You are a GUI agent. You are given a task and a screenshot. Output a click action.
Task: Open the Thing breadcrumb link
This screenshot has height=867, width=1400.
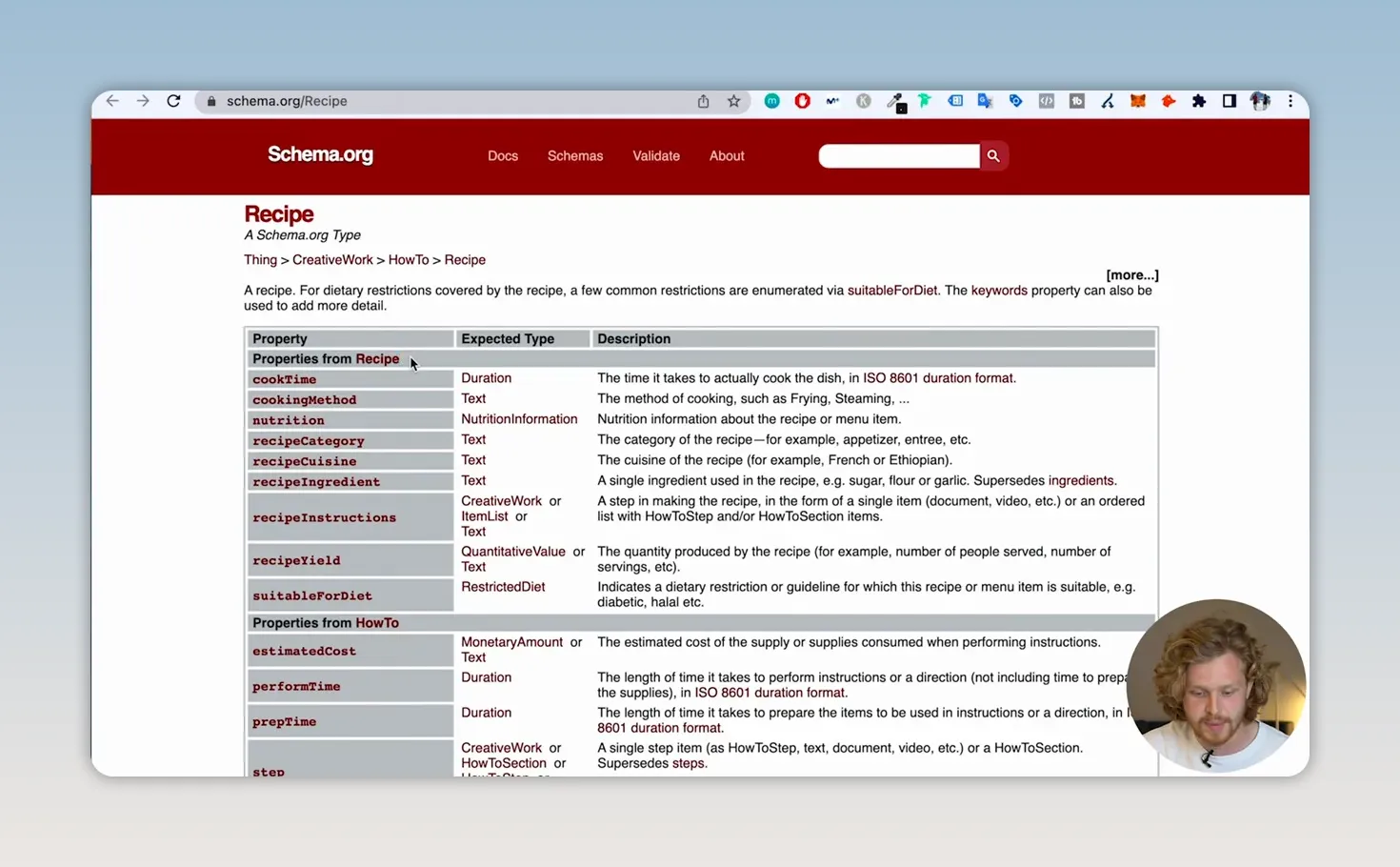click(x=260, y=260)
